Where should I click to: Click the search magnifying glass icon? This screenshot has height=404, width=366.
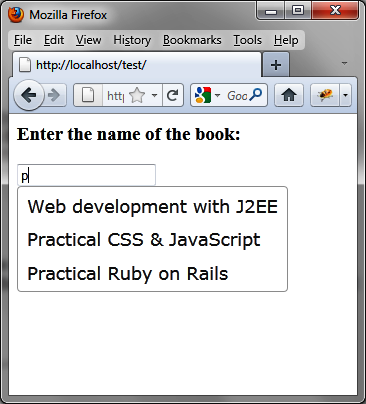coord(255,95)
